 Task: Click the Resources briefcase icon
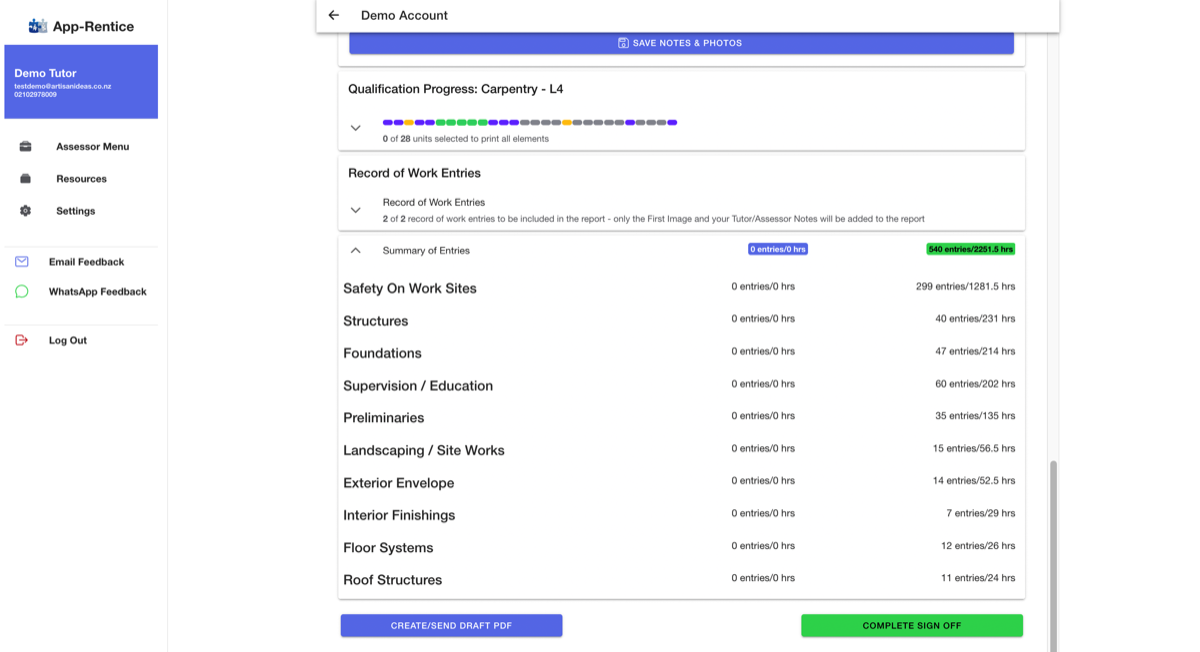[26, 179]
